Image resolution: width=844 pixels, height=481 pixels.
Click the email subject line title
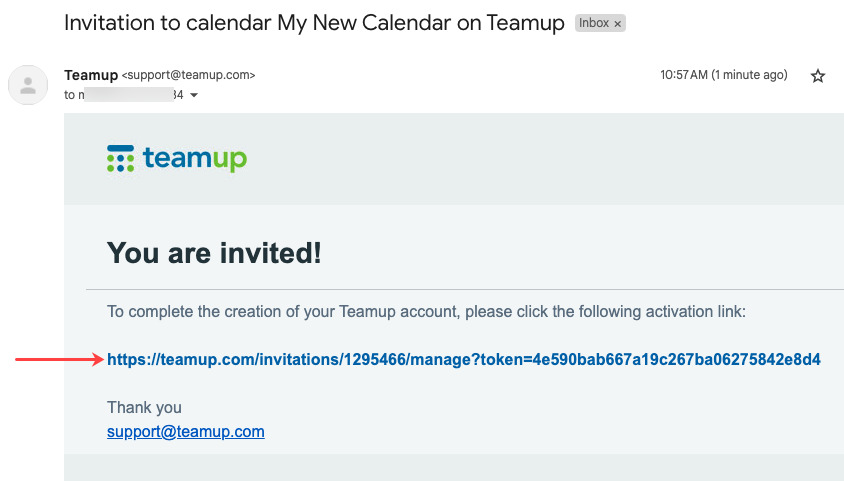point(314,23)
